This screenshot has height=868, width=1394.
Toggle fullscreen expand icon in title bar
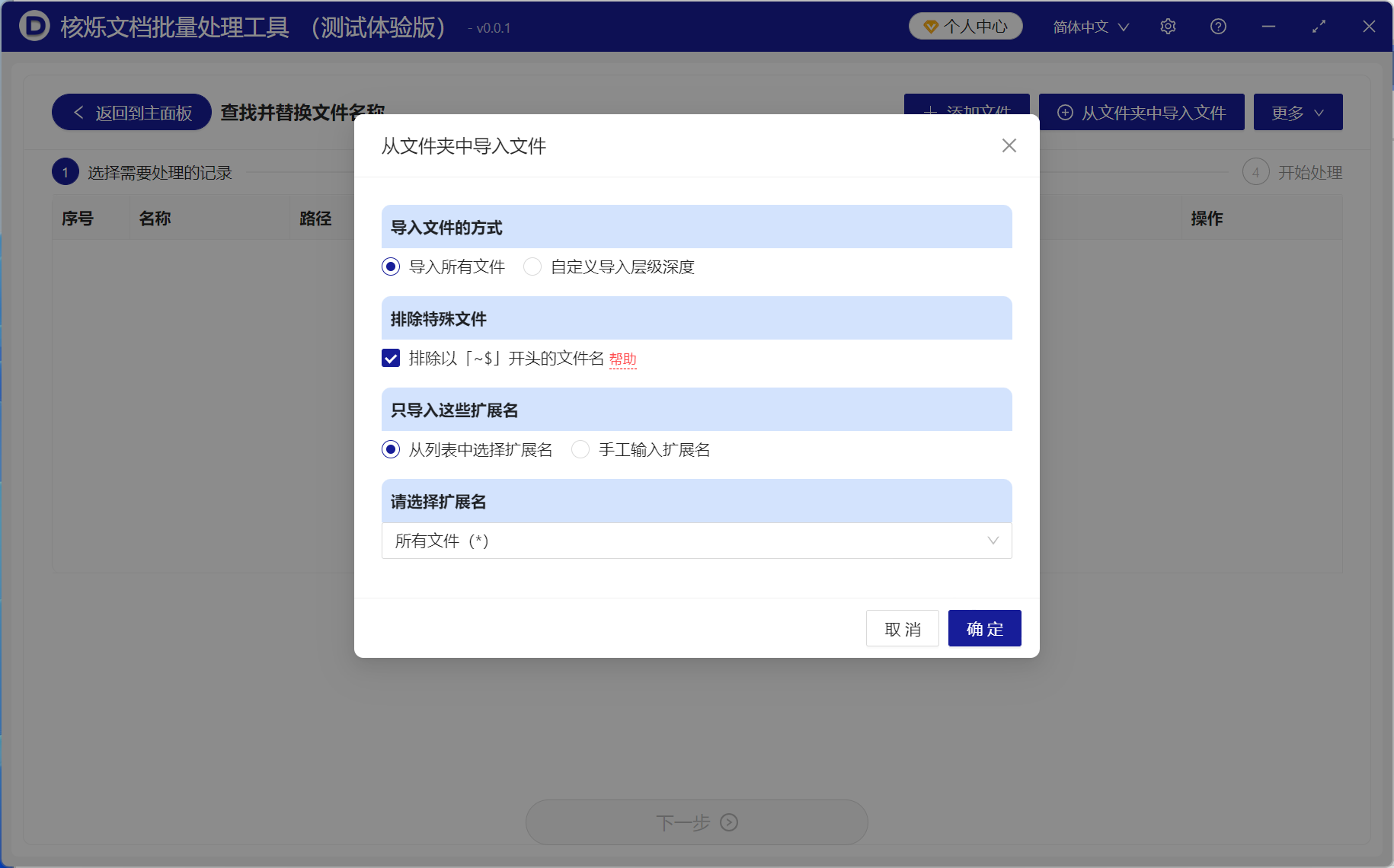[1319, 27]
